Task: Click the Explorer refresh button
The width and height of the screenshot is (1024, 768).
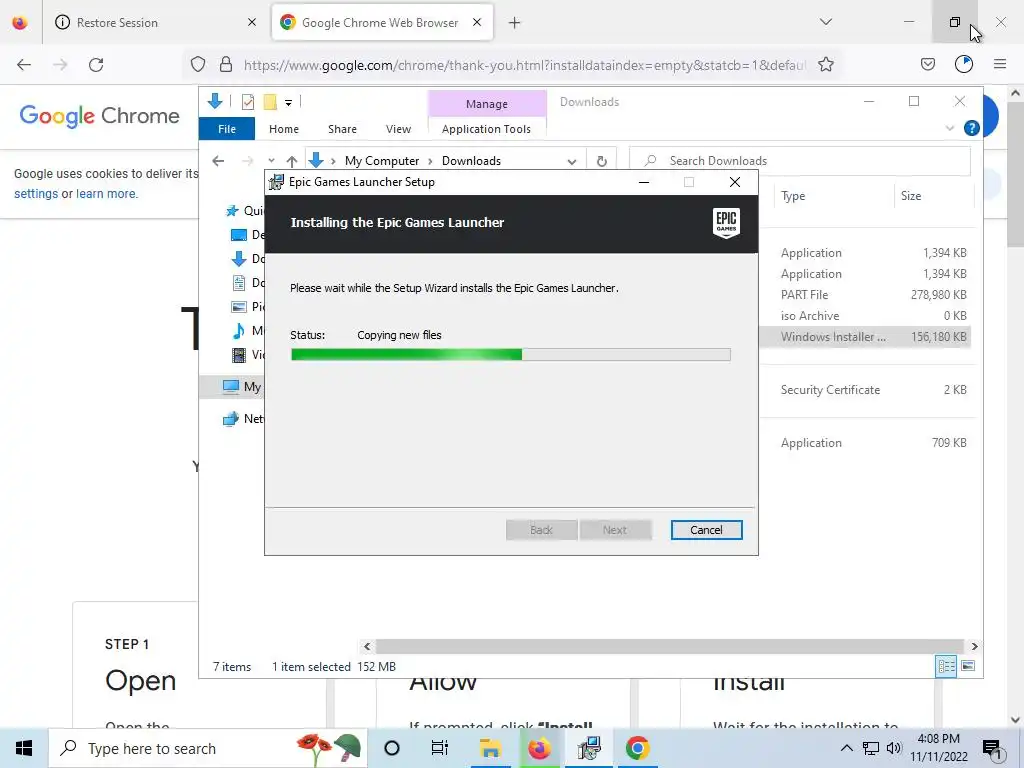Action: tap(601, 161)
